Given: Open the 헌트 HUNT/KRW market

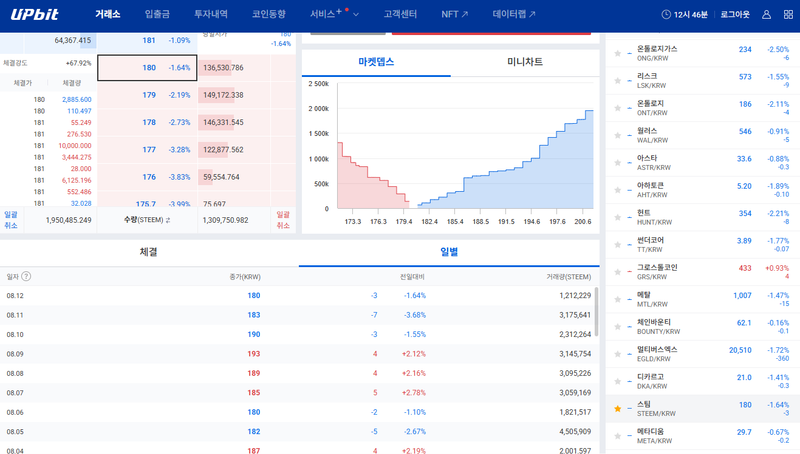Looking at the screenshot, I should coord(703,217).
